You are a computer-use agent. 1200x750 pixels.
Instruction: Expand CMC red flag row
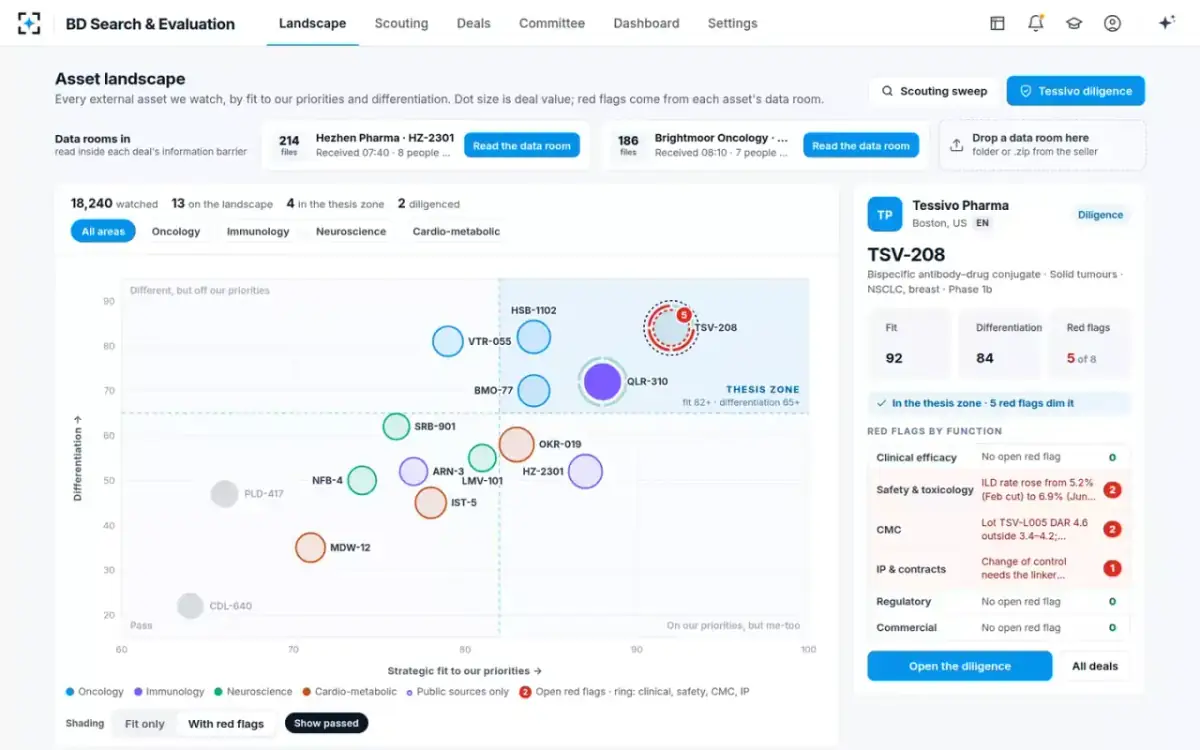point(998,529)
